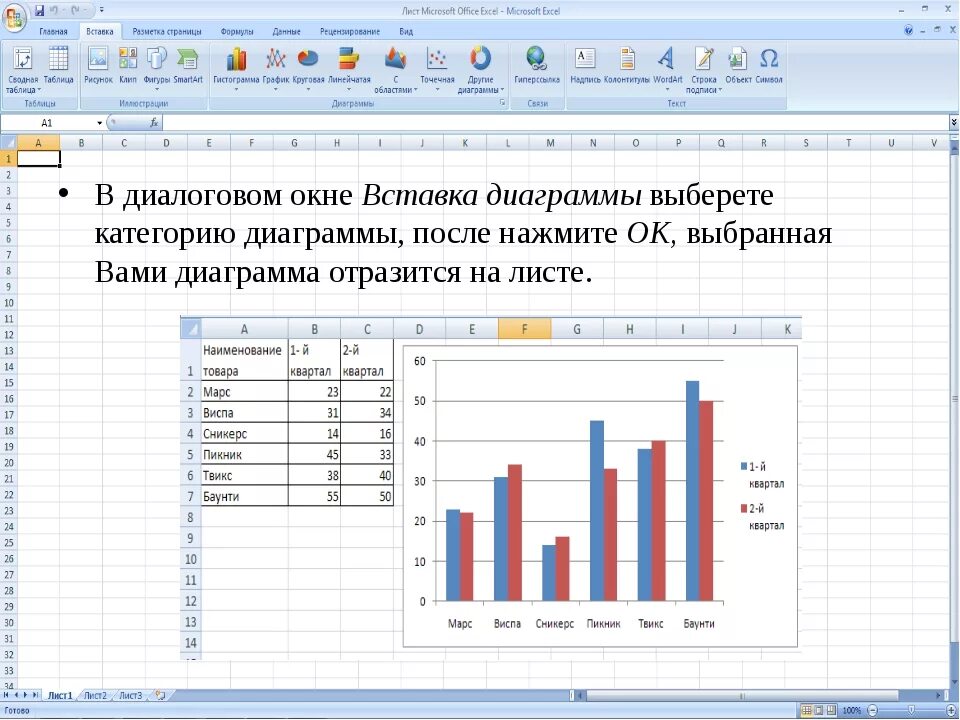Adjust the zoom slider handle
Image resolution: width=960 pixels, height=720 pixels.
[x=912, y=711]
